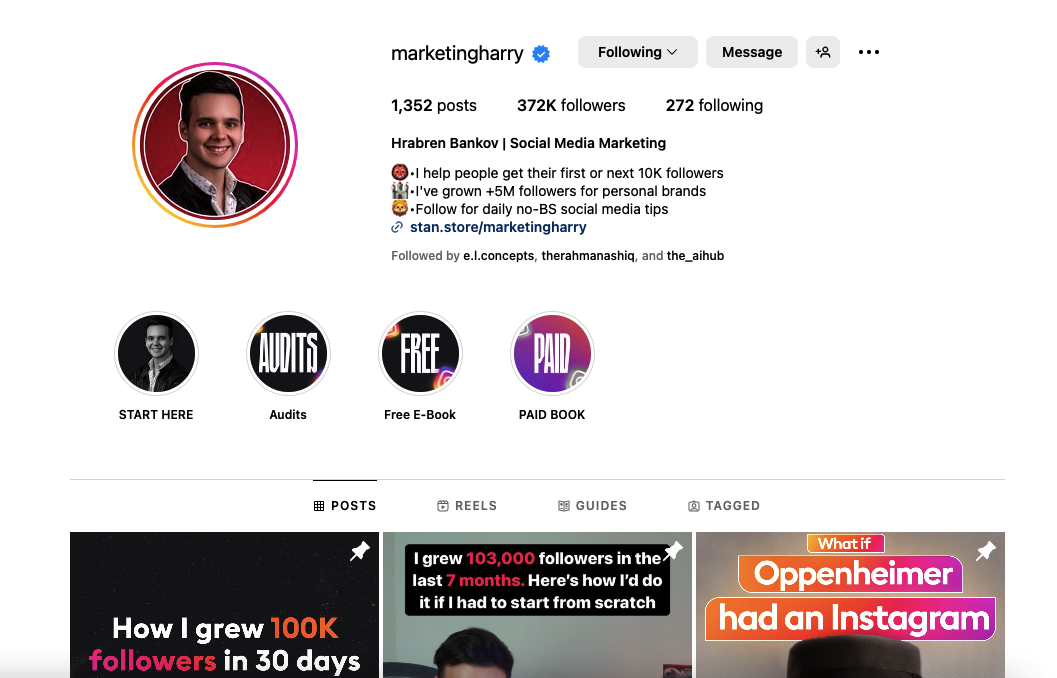Select the POSTS tab
Image resolution: width=1057 pixels, height=678 pixels.
pos(344,505)
